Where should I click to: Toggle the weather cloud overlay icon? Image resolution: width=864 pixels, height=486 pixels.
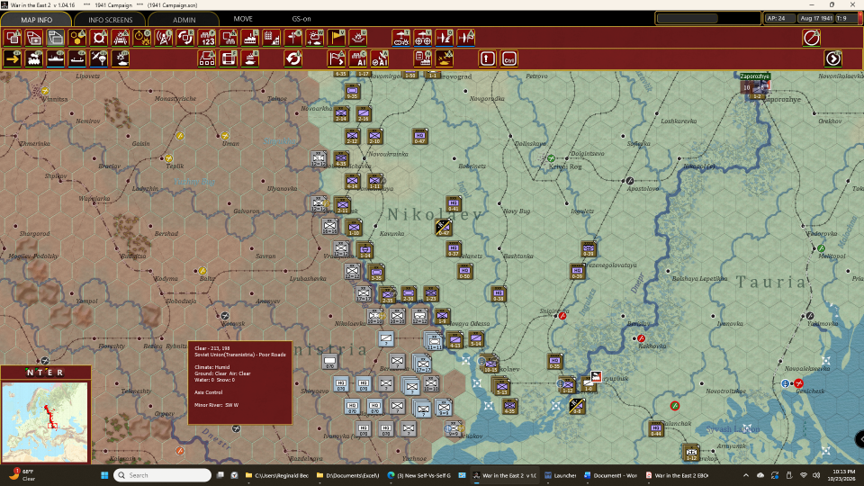pos(315,38)
